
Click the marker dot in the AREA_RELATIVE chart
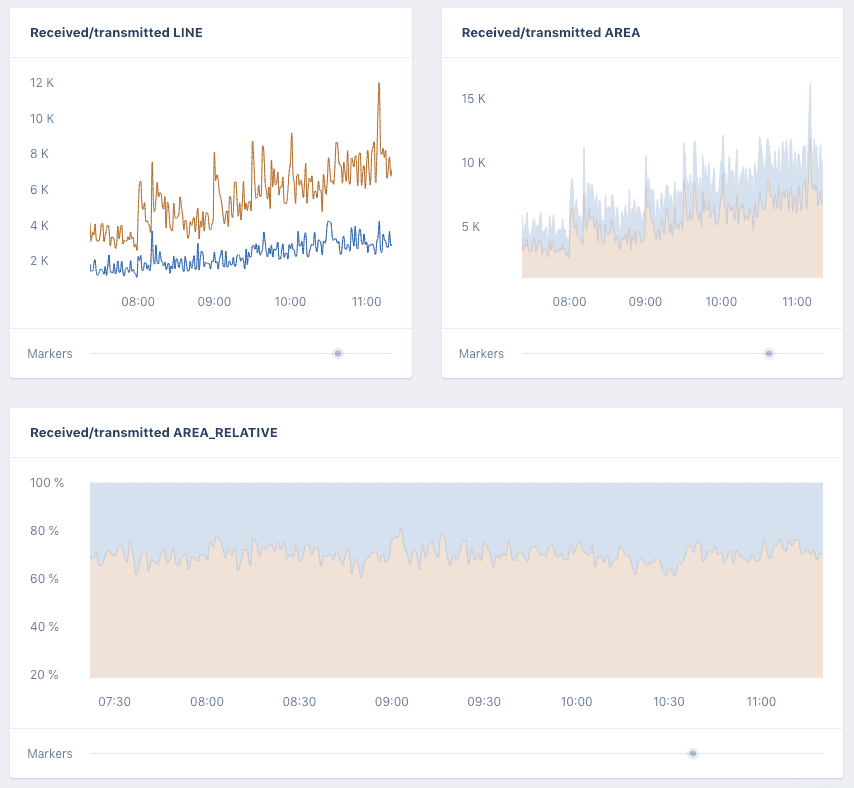(x=693, y=754)
